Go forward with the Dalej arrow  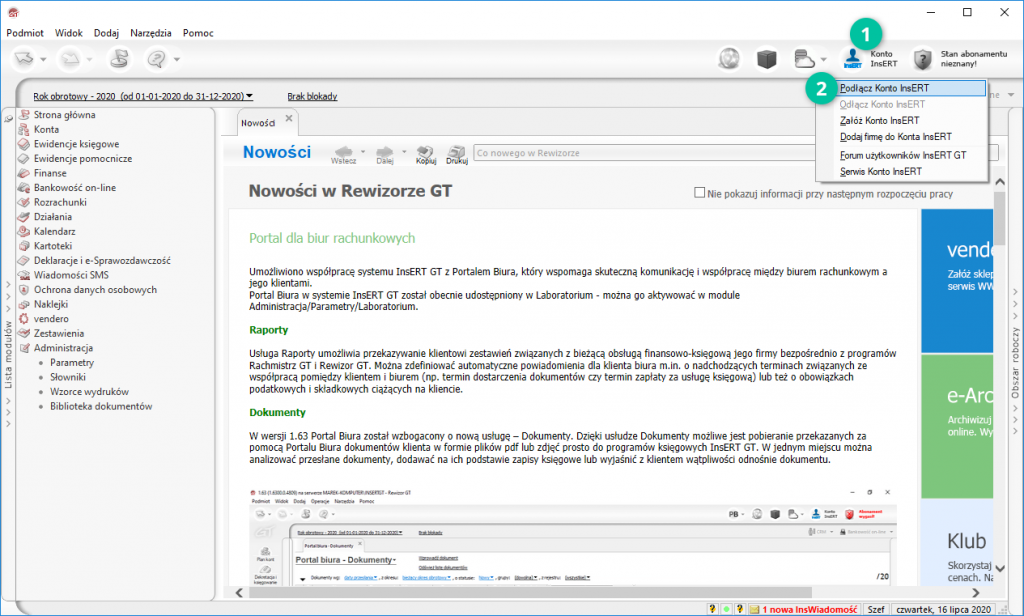click(x=385, y=152)
